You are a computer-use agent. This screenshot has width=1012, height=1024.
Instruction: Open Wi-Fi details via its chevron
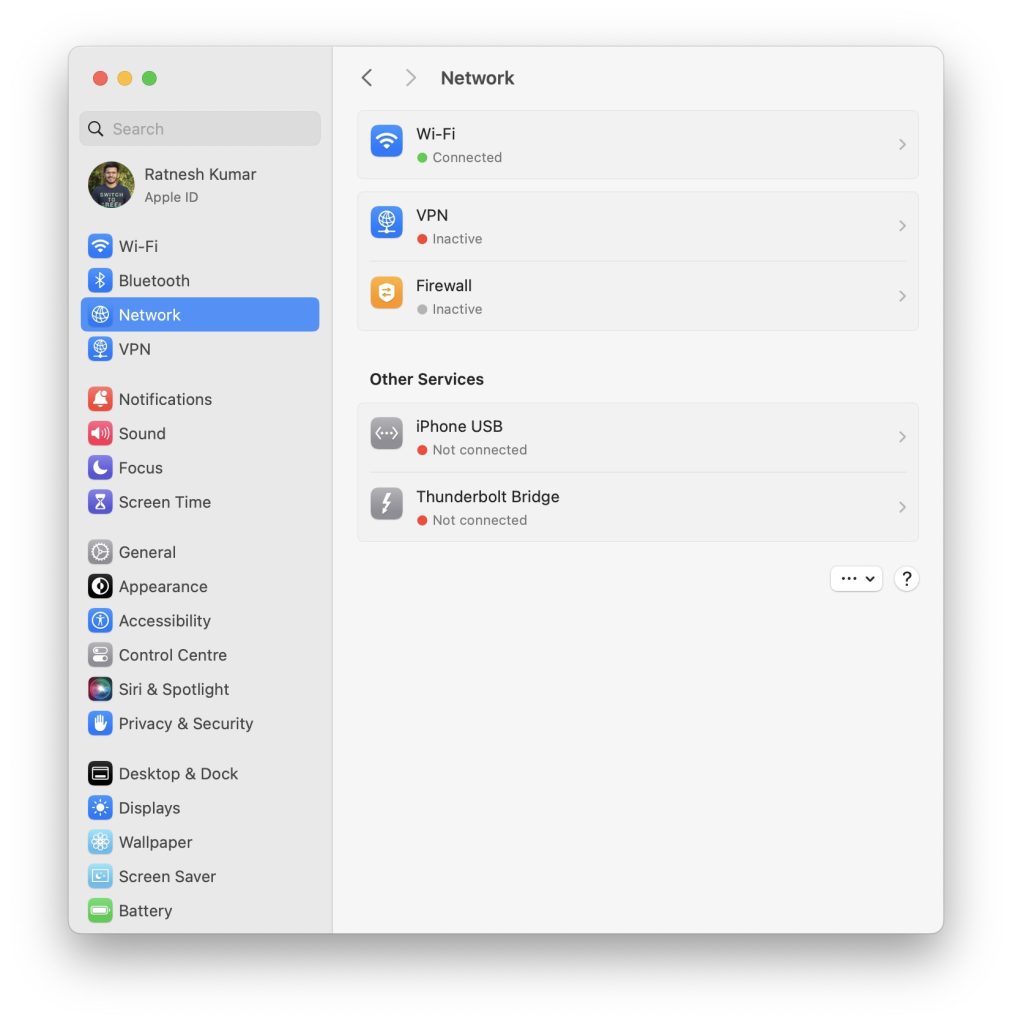[x=902, y=144]
